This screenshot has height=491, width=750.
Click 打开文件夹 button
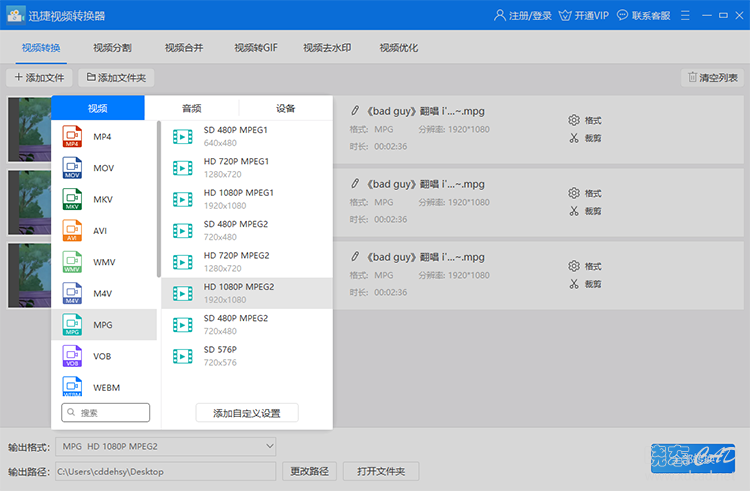point(381,471)
